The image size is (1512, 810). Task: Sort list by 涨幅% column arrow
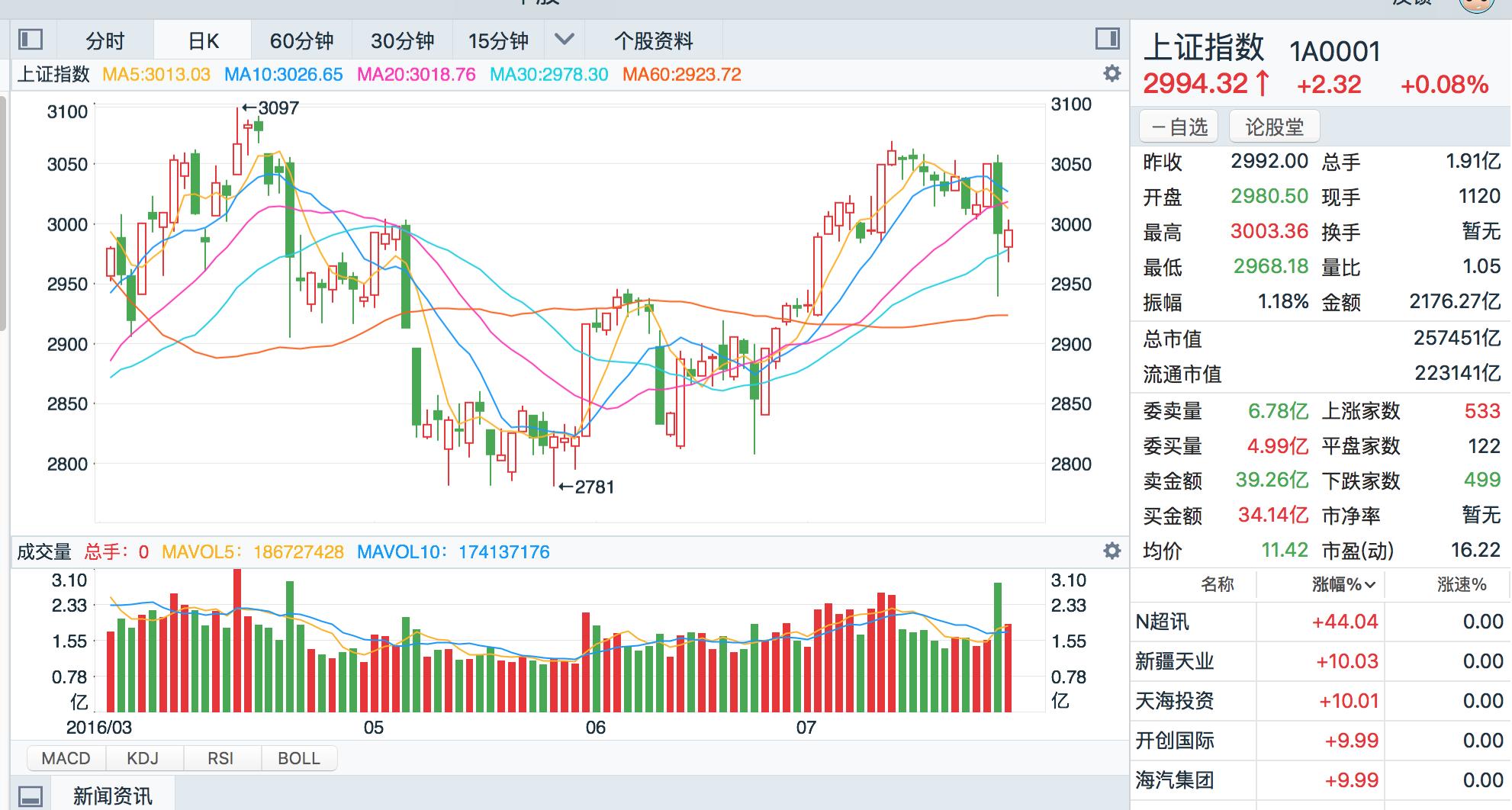point(1370,585)
